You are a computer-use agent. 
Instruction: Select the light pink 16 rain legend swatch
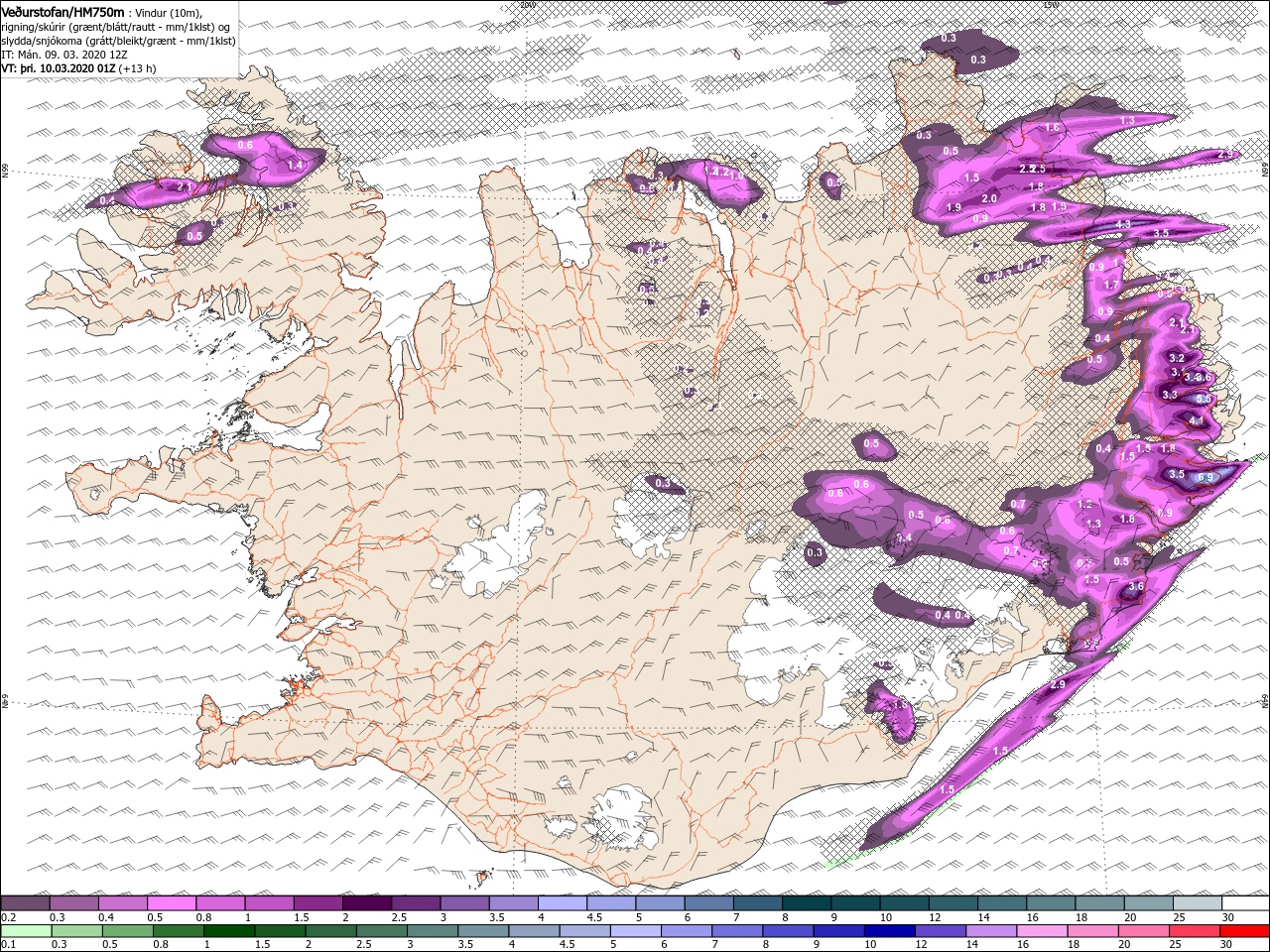click(1042, 931)
